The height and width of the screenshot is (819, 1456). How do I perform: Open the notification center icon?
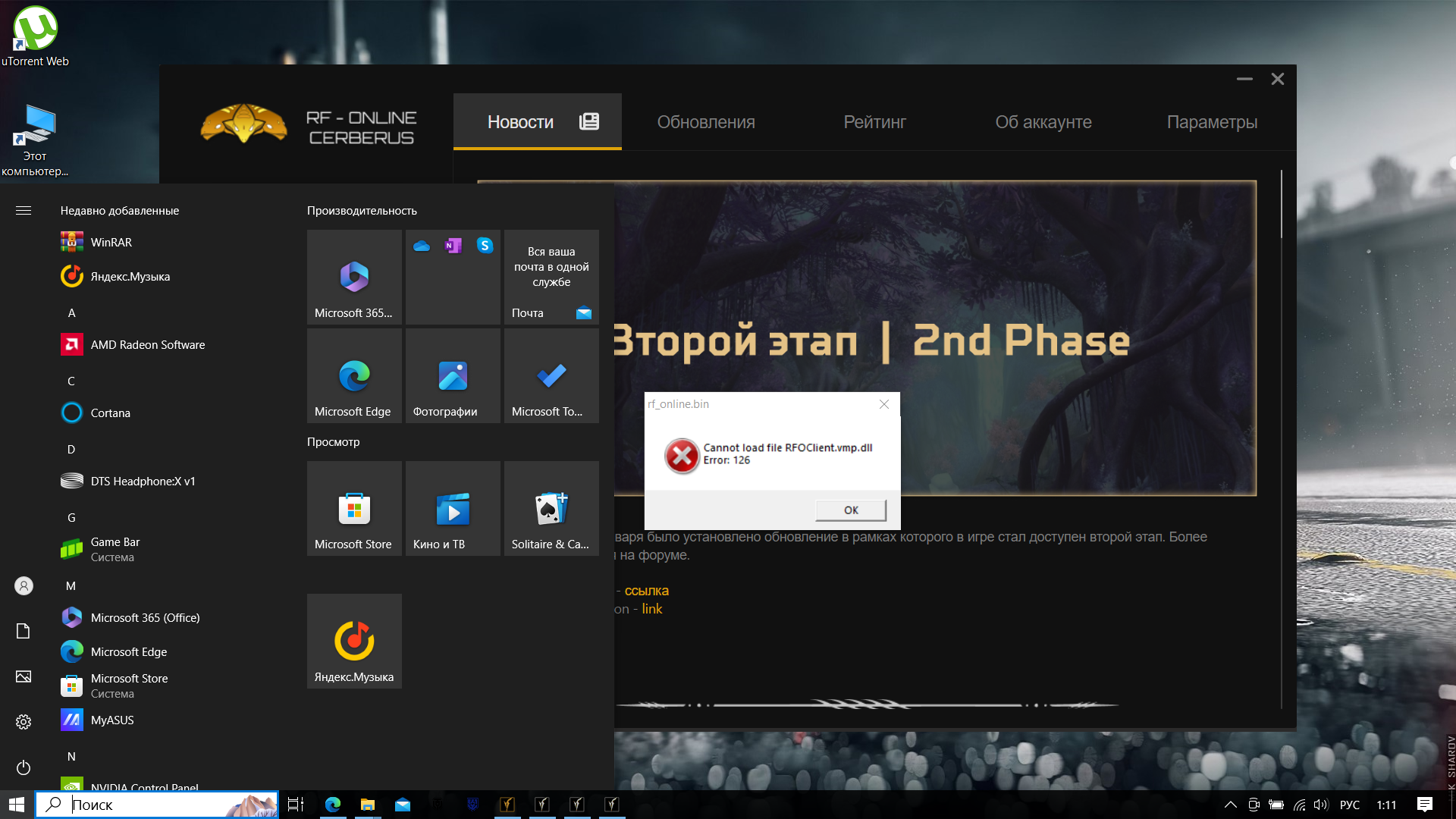tap(1425, 805)
